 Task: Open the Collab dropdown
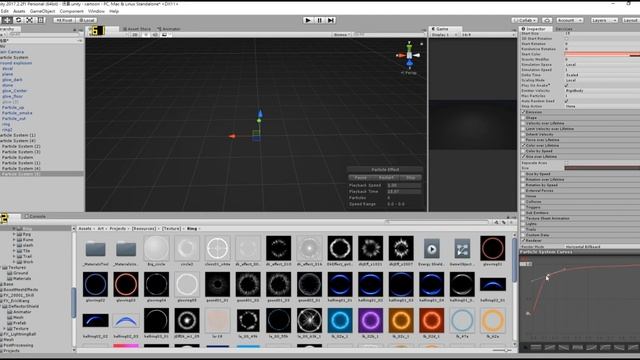525,20
